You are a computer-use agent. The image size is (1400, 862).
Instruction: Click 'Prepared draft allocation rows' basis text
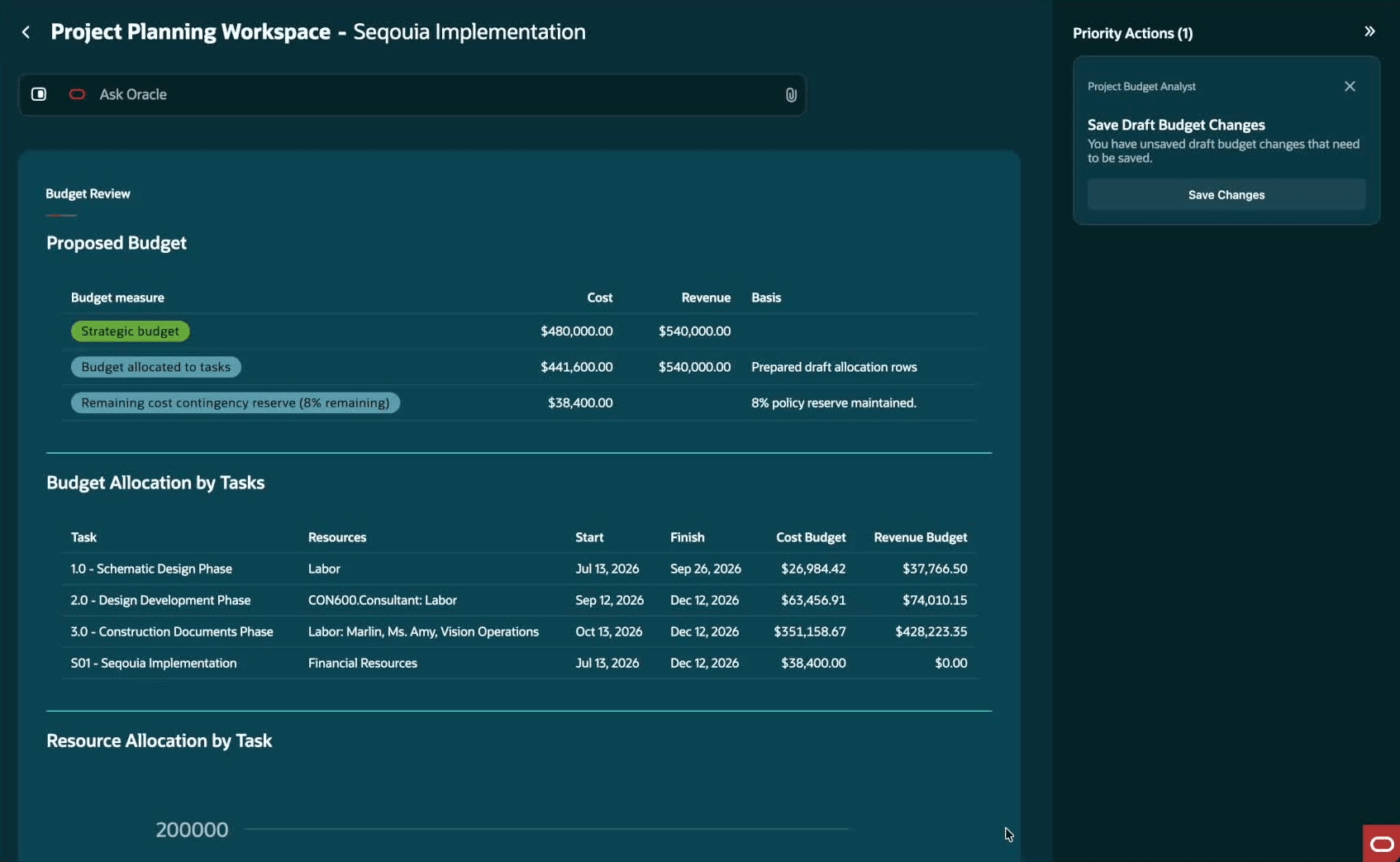coord(834,367)
